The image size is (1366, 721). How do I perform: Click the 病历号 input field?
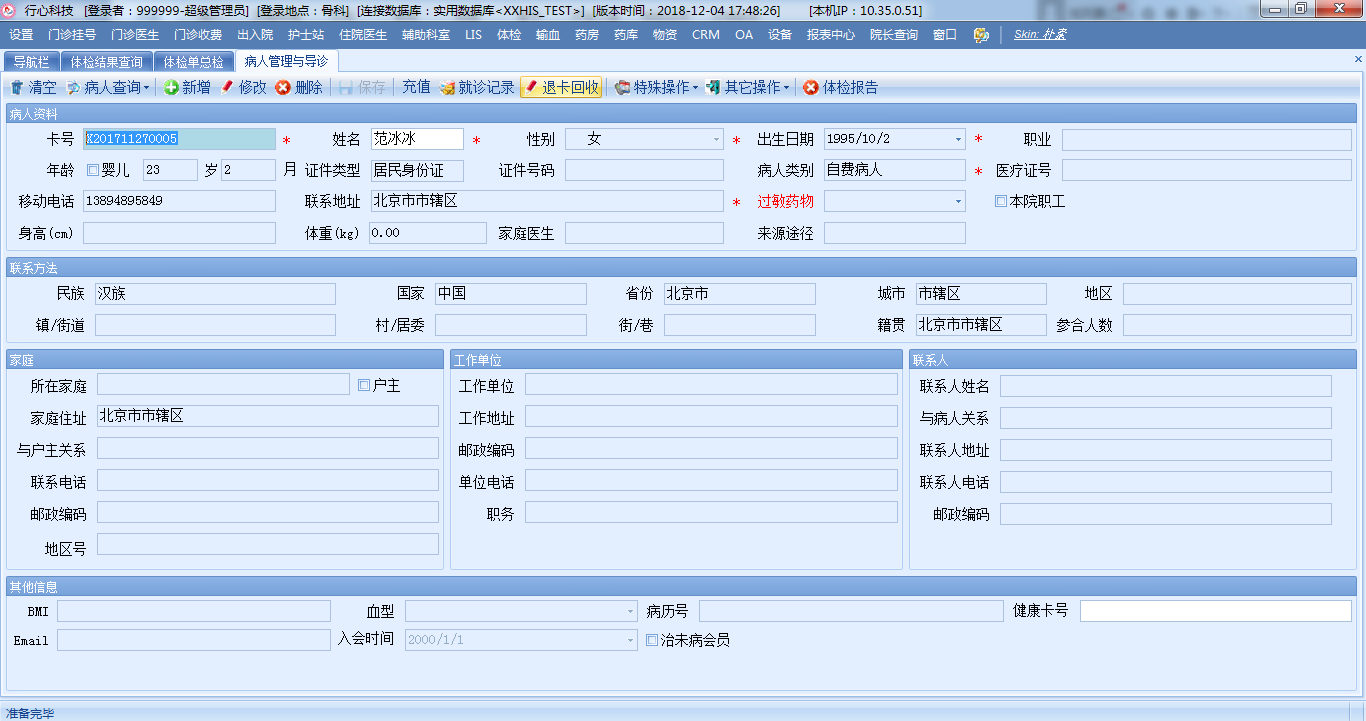pos(851,611)
